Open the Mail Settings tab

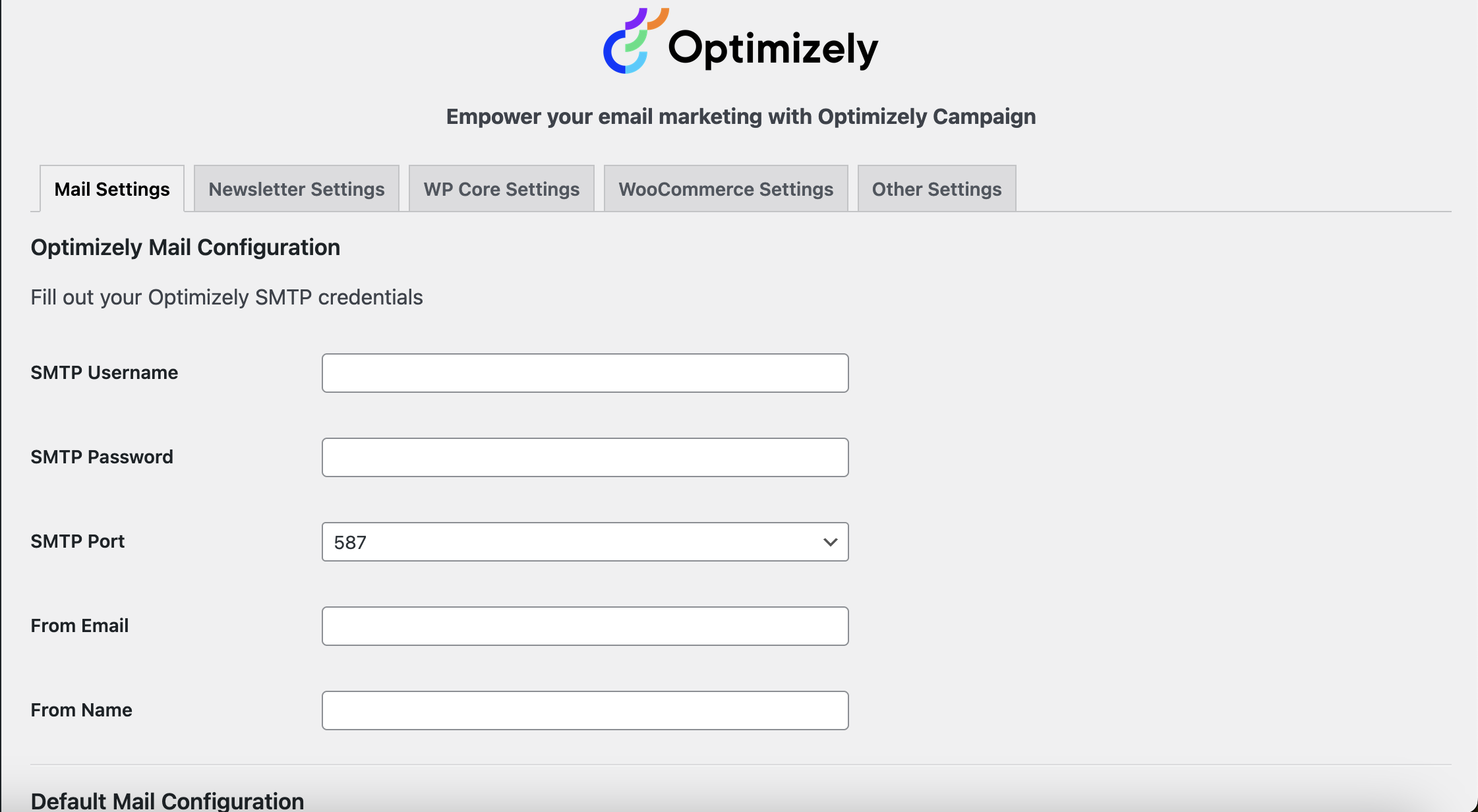click(112, 189)
